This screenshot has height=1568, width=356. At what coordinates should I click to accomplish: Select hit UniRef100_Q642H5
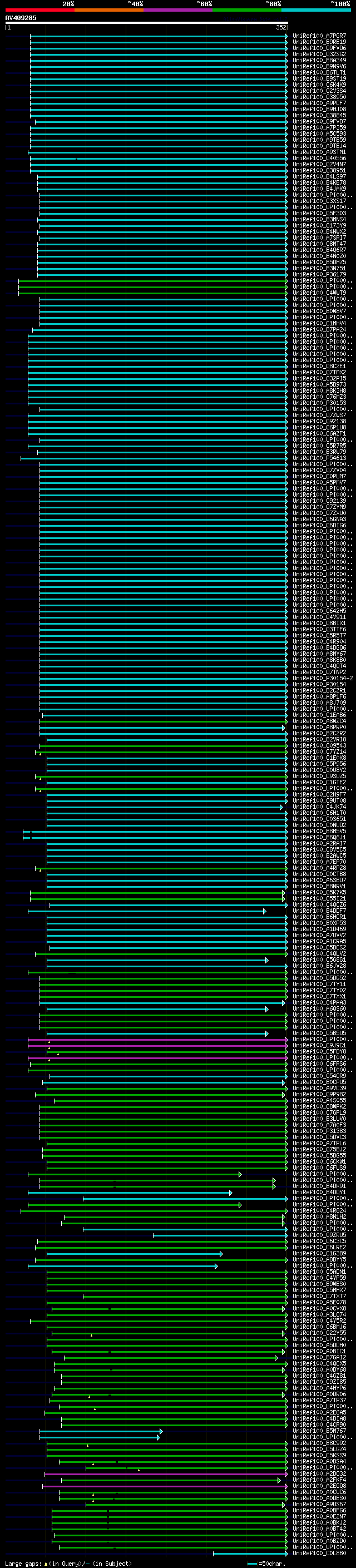319,611
